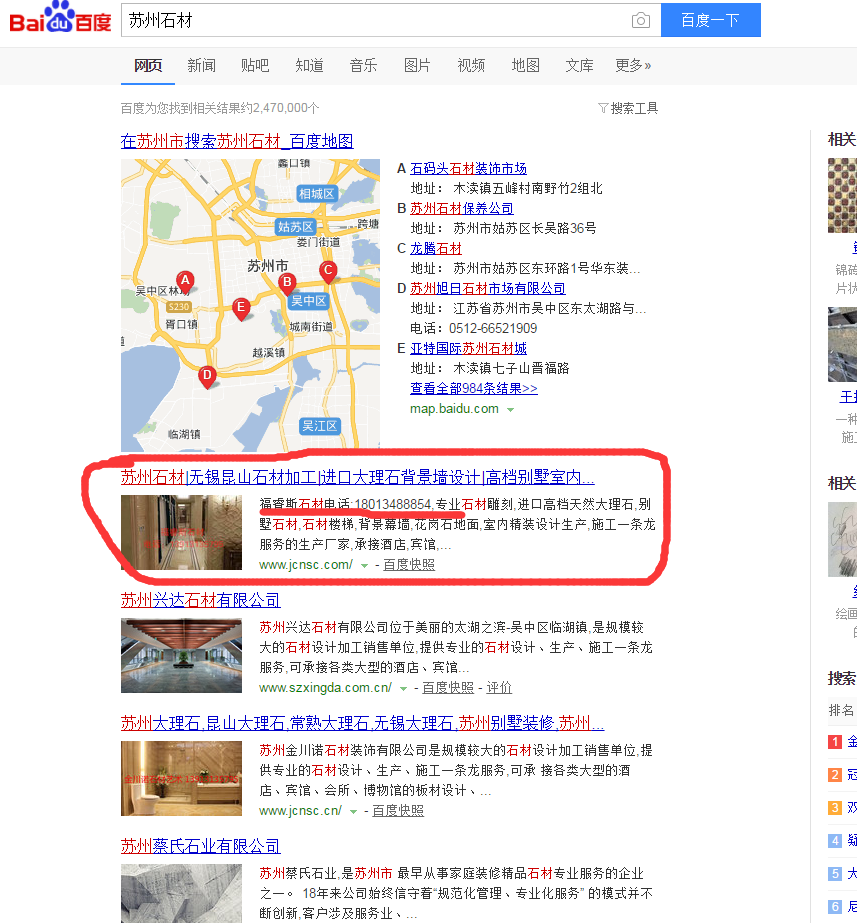Click map marker C
Viewport: 857px width, 923px height.
coord(328,271)
